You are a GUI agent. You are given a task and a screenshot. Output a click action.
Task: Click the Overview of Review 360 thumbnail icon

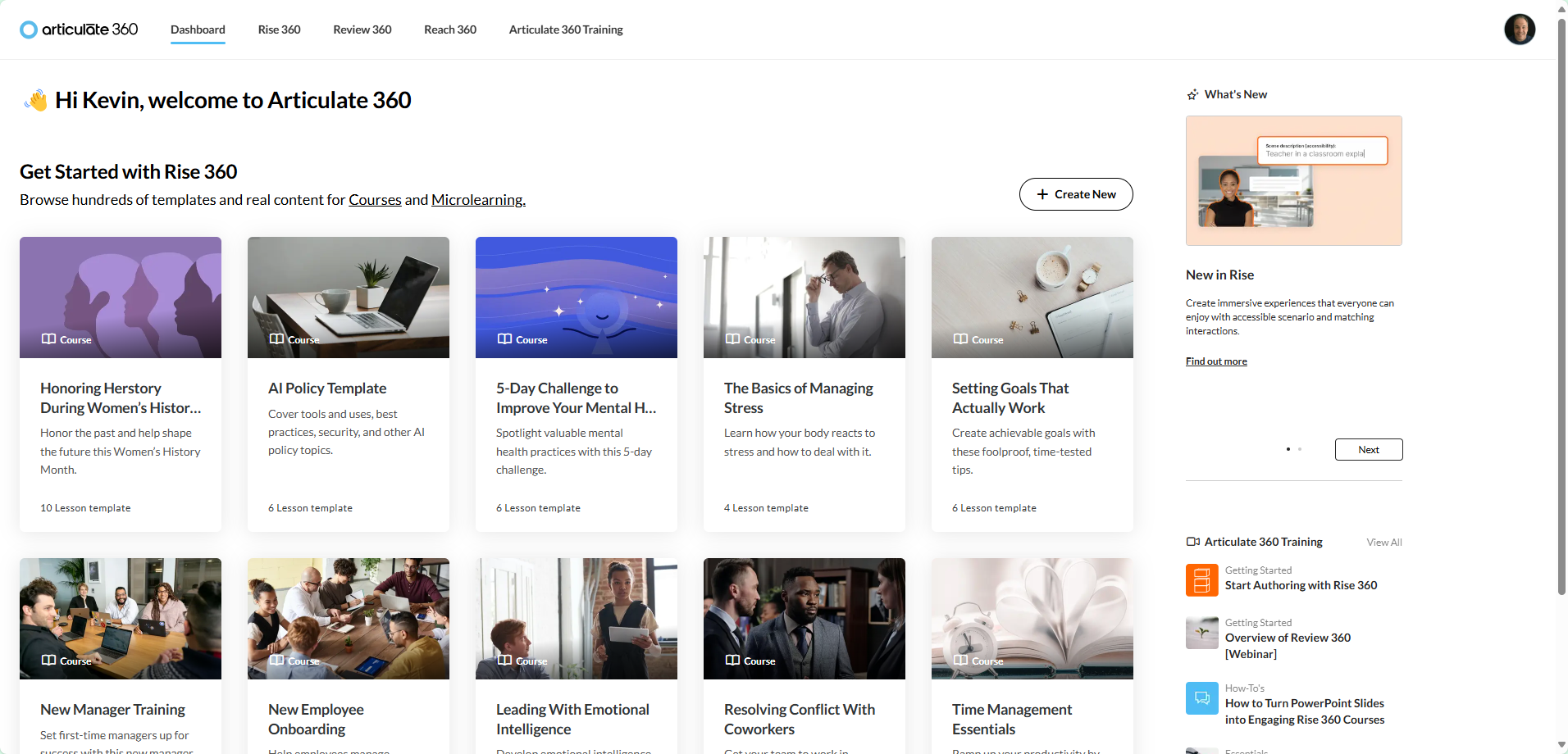pyautogui.click(x=1201, y=633)
